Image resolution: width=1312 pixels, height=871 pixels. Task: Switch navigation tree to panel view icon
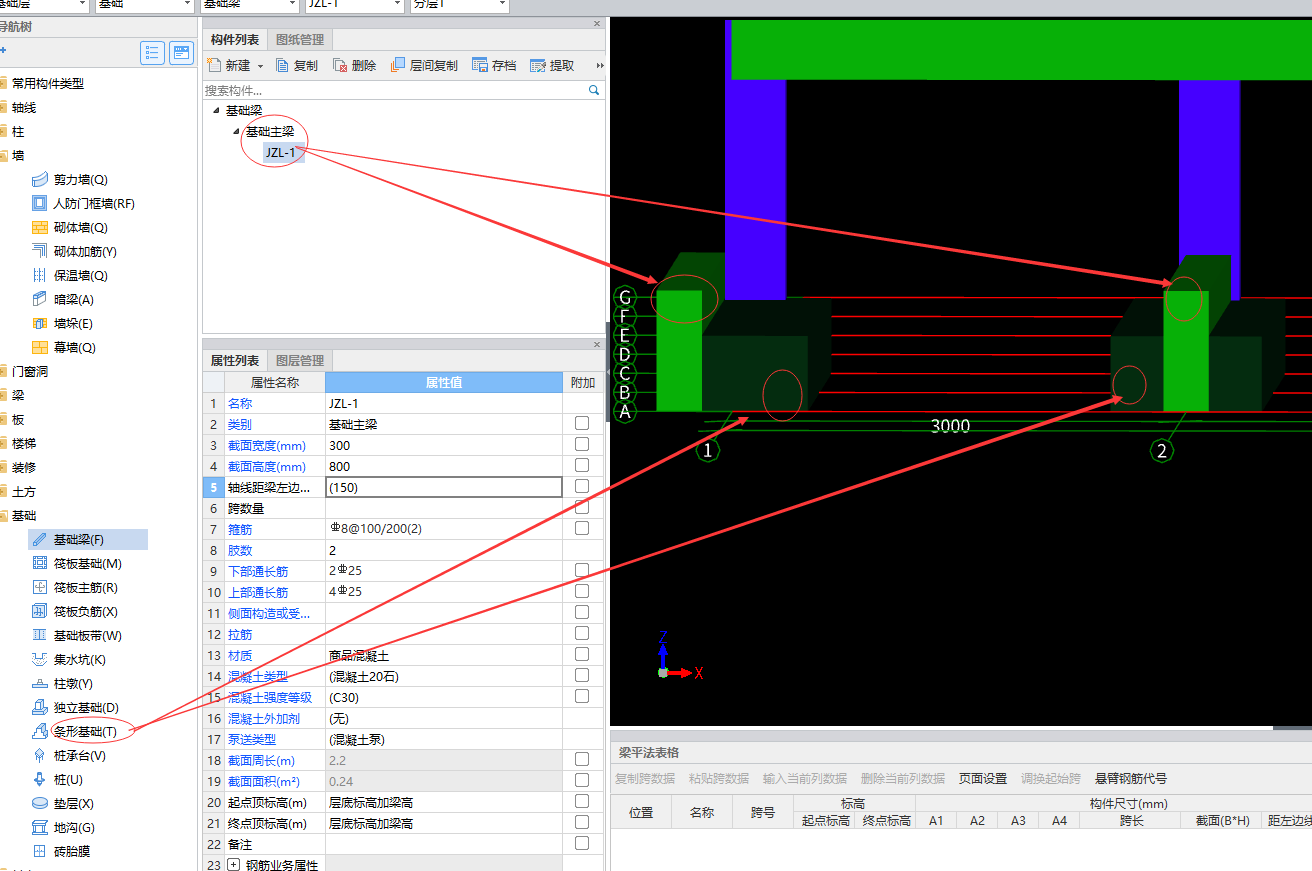(x=181, y=53)
